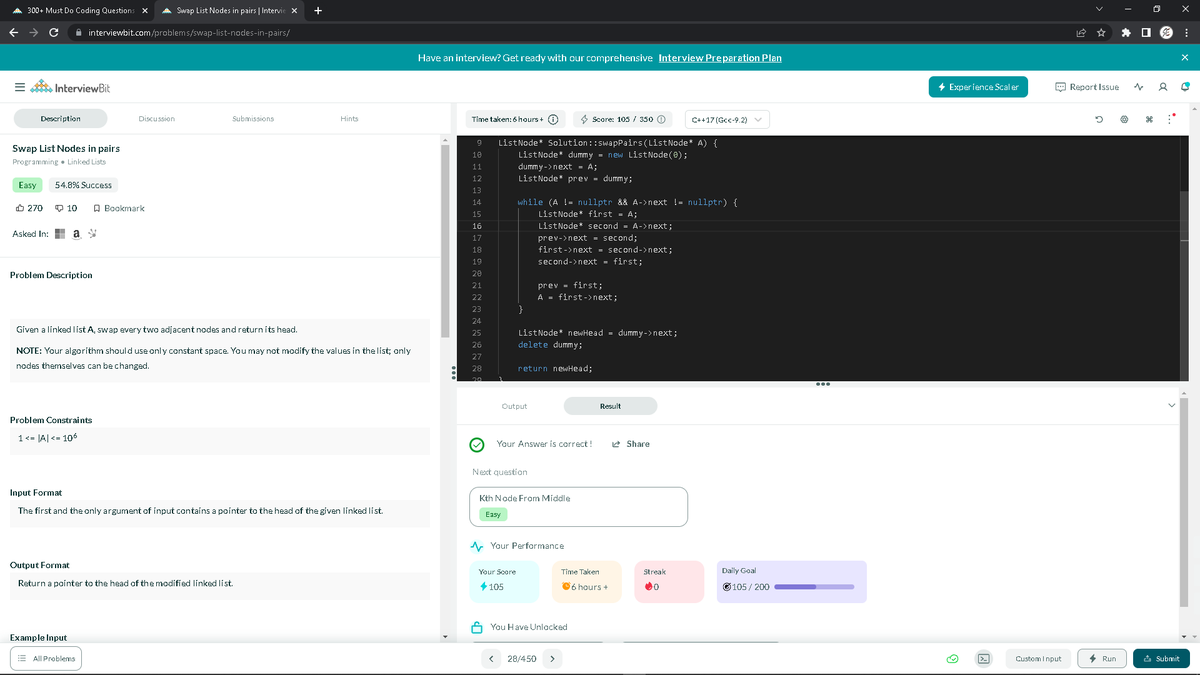Click the Daily Goal progress bar
Image resolution: width=1200 pixels, height=675 pixels.
[815, 587]
